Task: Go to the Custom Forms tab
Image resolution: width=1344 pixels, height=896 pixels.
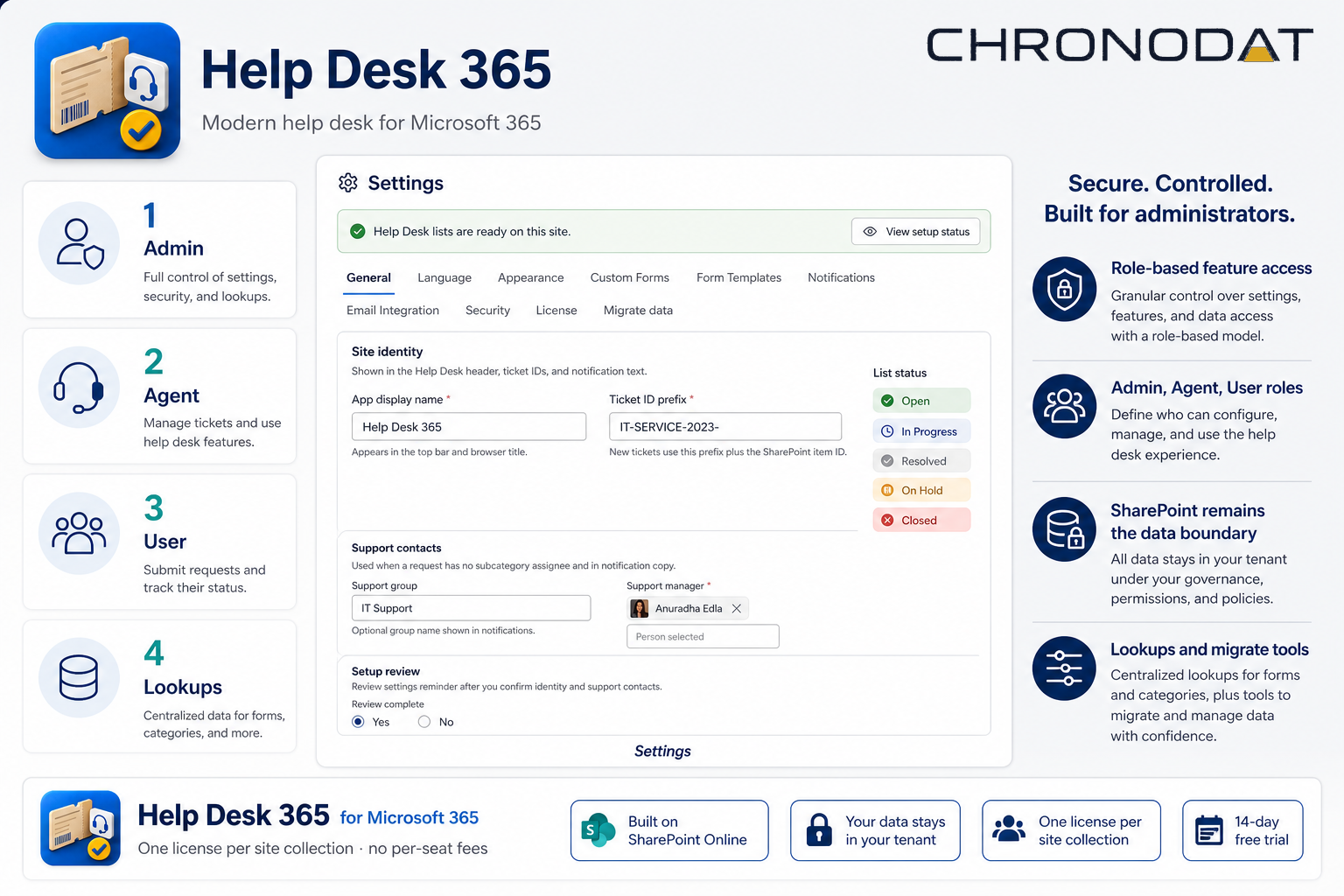Action: pos(630,278)
